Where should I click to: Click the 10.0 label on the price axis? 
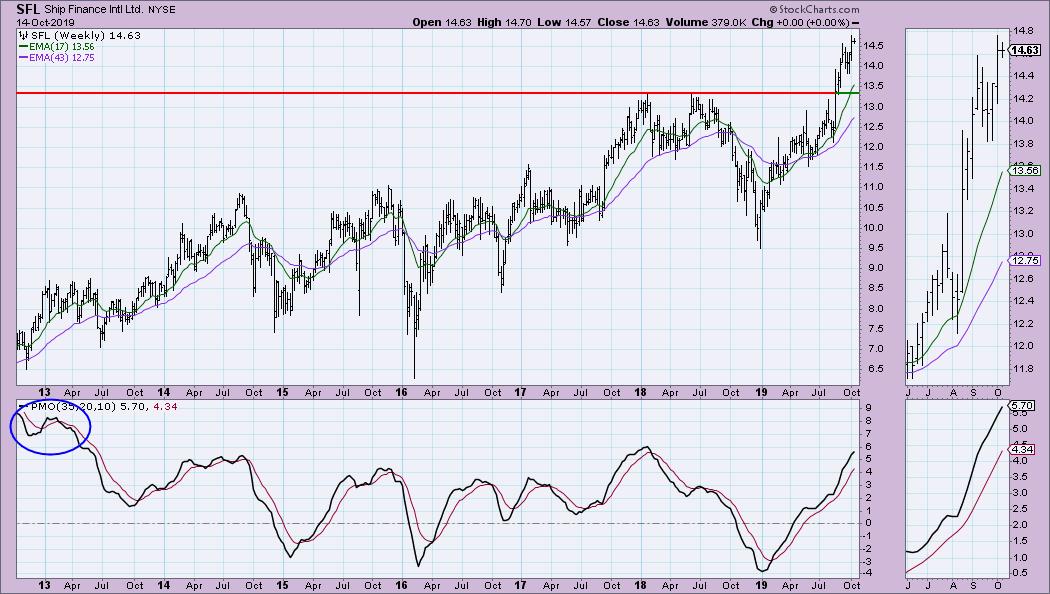pyautogui.click(x=873, y=228)
